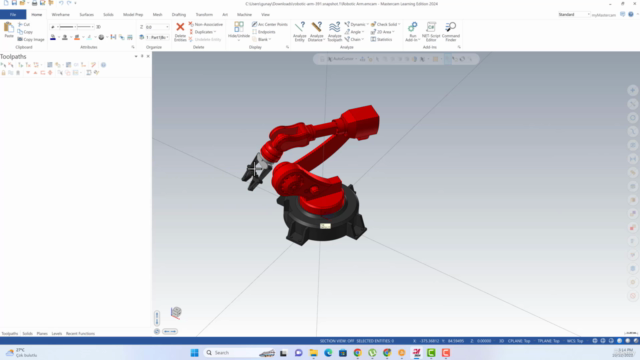Expand the Attributes group dialog launcher
640x360 pixels.
pos(133,47)
